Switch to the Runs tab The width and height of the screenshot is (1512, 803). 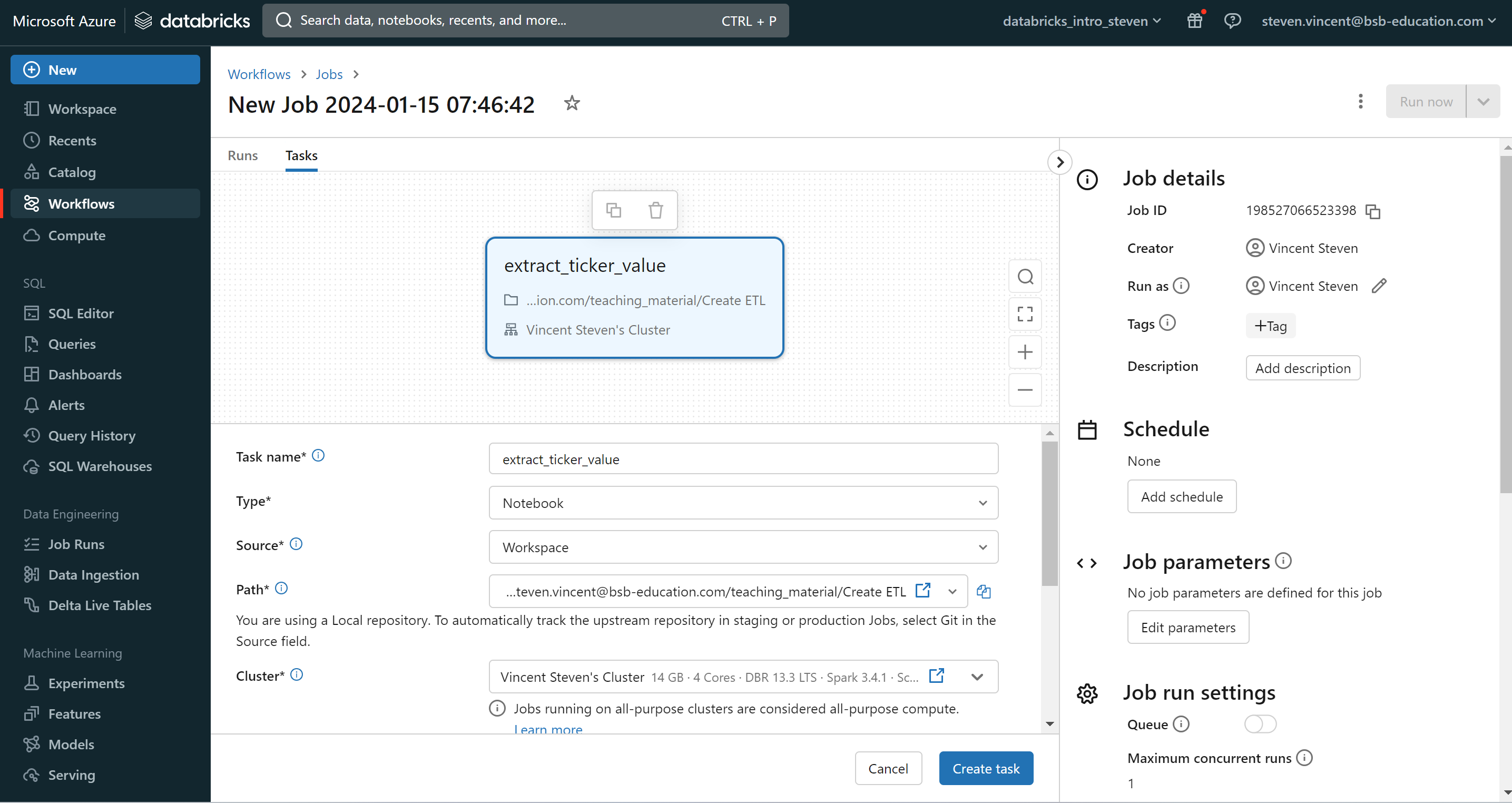242,155
